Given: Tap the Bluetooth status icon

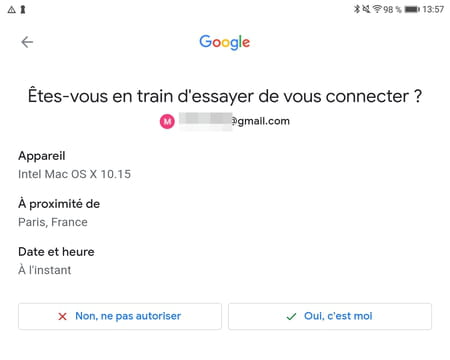Looking at the screenshot, I should pos(357,9).
